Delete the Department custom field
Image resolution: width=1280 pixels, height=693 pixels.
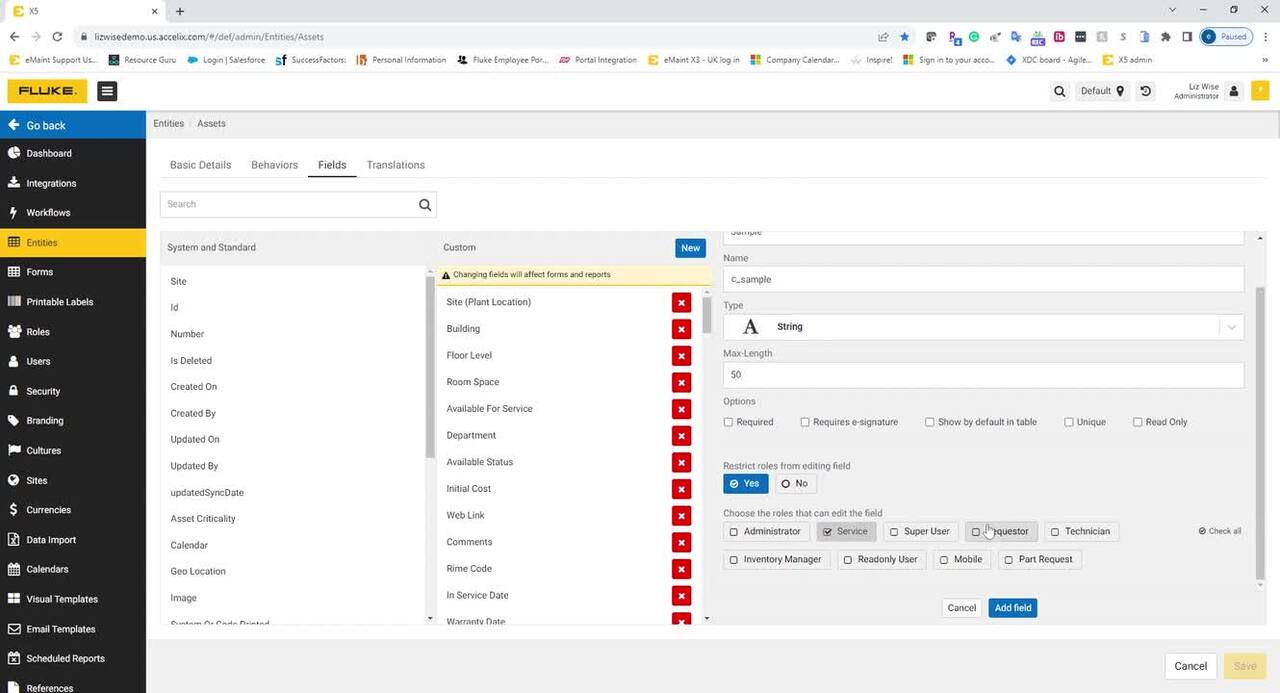681,436
